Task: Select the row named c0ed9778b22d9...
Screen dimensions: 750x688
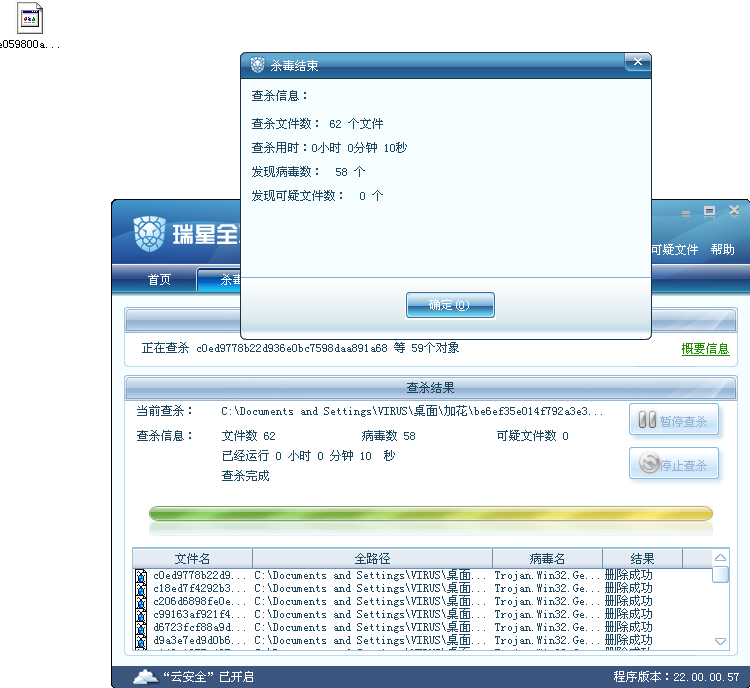Action: (x=422, y=575)
